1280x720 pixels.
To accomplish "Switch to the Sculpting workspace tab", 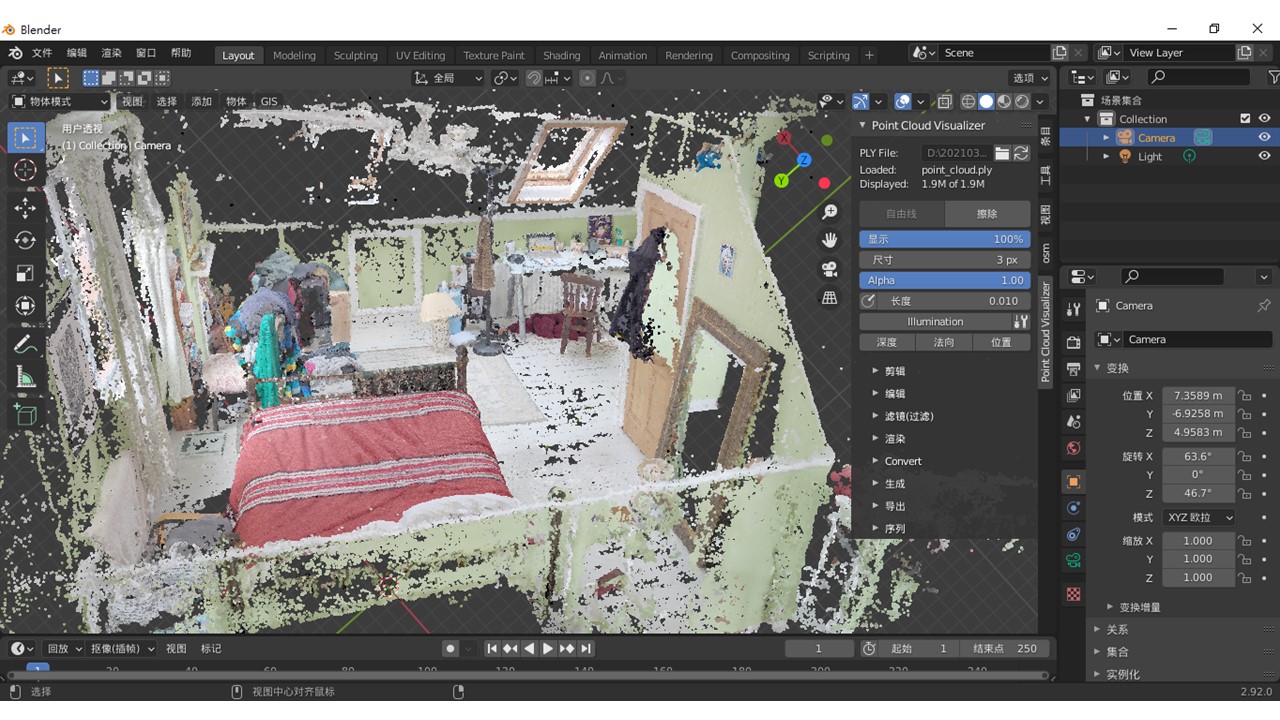I will tap(356, 55).
